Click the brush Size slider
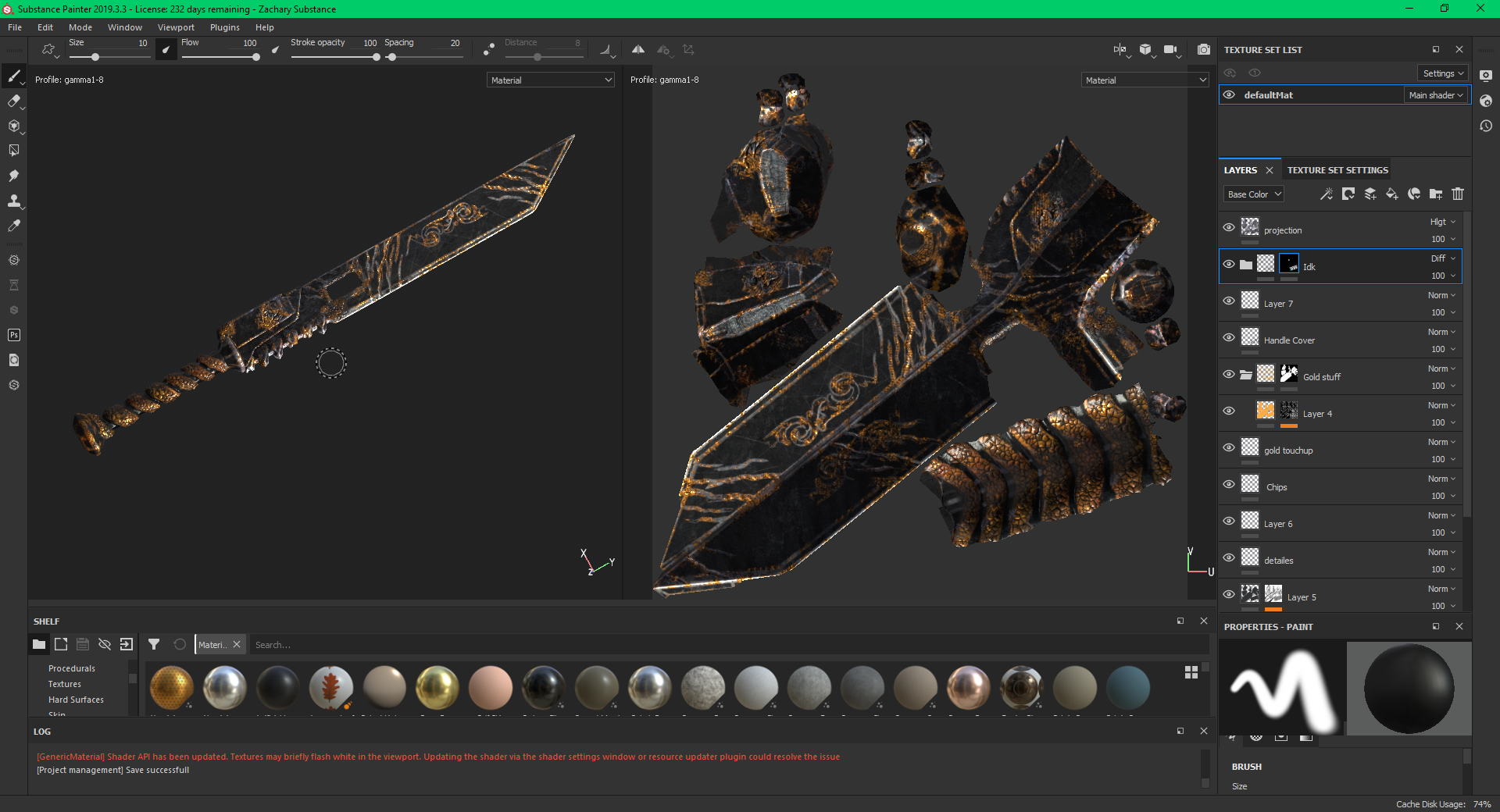 [109, 57]
